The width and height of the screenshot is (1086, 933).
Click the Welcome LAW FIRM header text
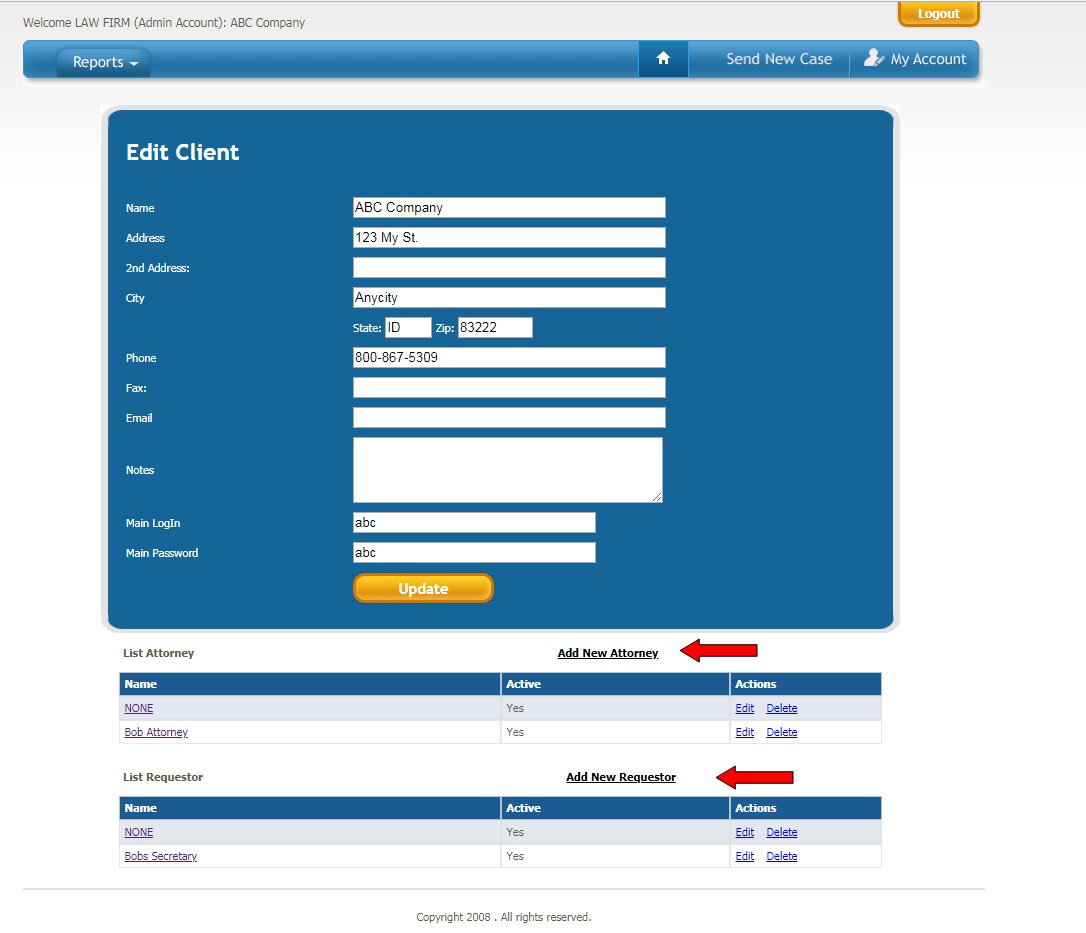tap(163, 23)
